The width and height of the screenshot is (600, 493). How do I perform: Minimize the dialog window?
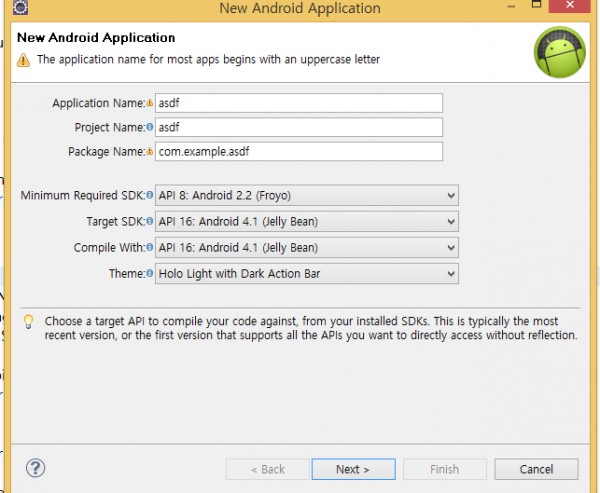point(511,5)
